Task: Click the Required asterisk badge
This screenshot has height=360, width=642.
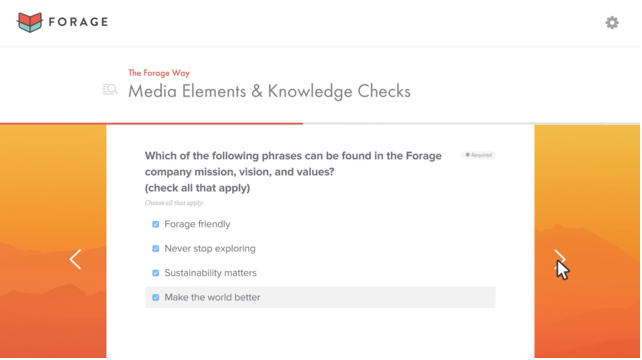Action: tap(478, 155)
